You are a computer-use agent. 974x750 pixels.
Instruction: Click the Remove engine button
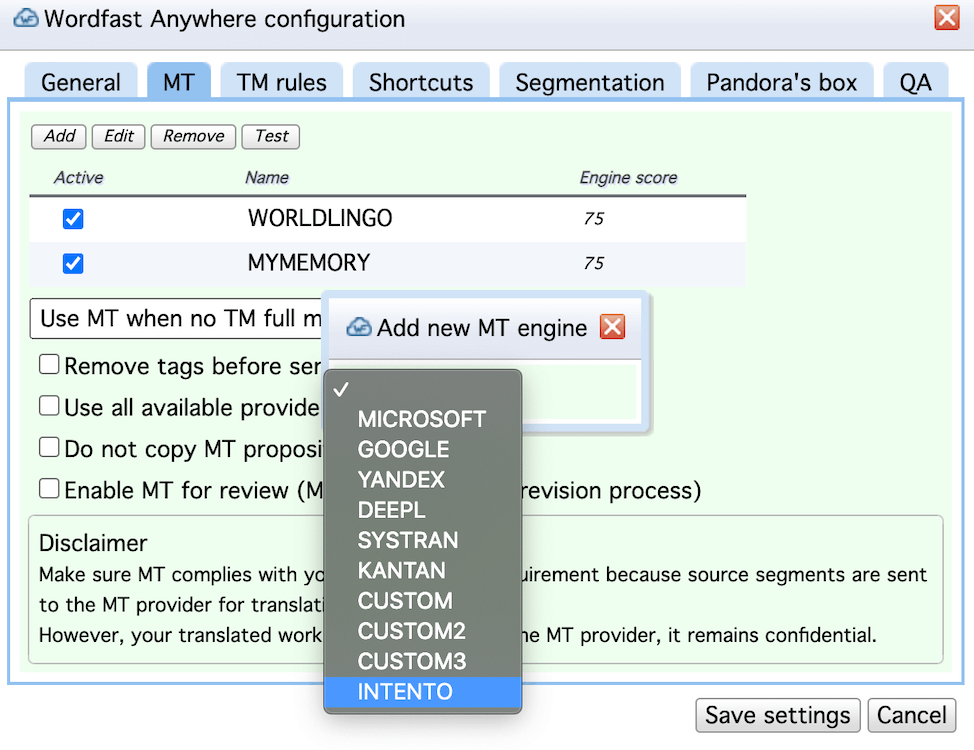[193, 136]
